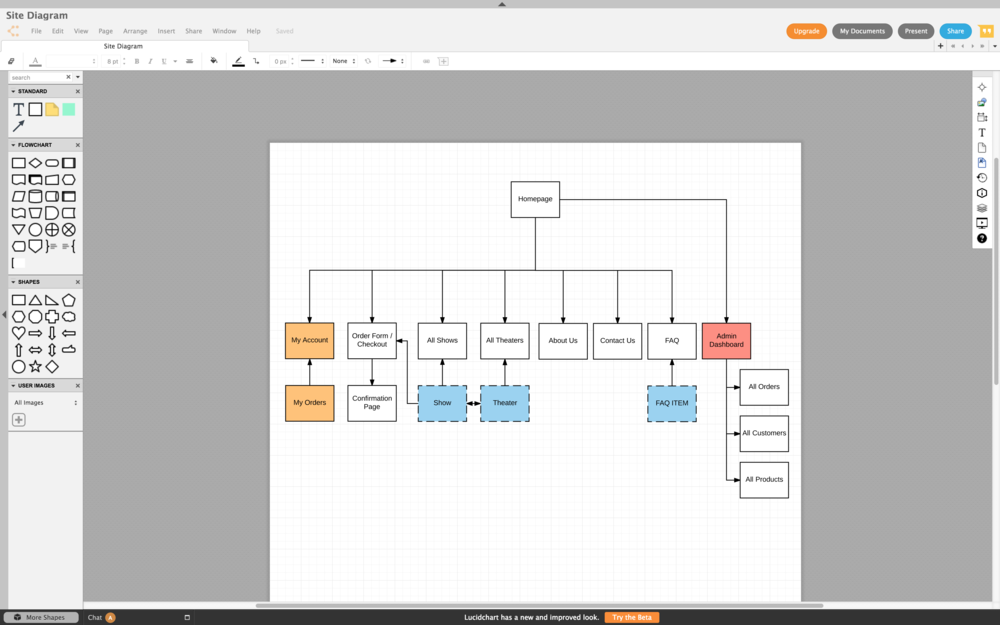The image size is (1000, 625).
Task: Click inside the shape search field
Action: [37, 77]
